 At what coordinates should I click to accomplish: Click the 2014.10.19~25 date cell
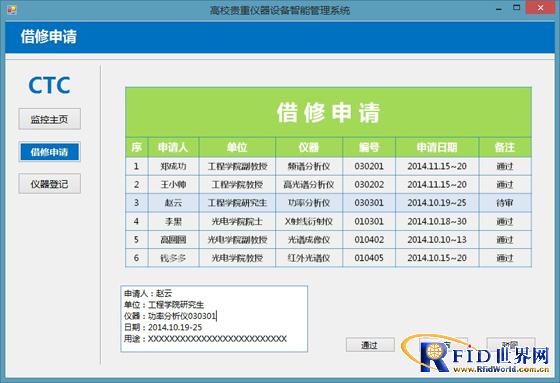pyautogui.click(x=437, y=203)
